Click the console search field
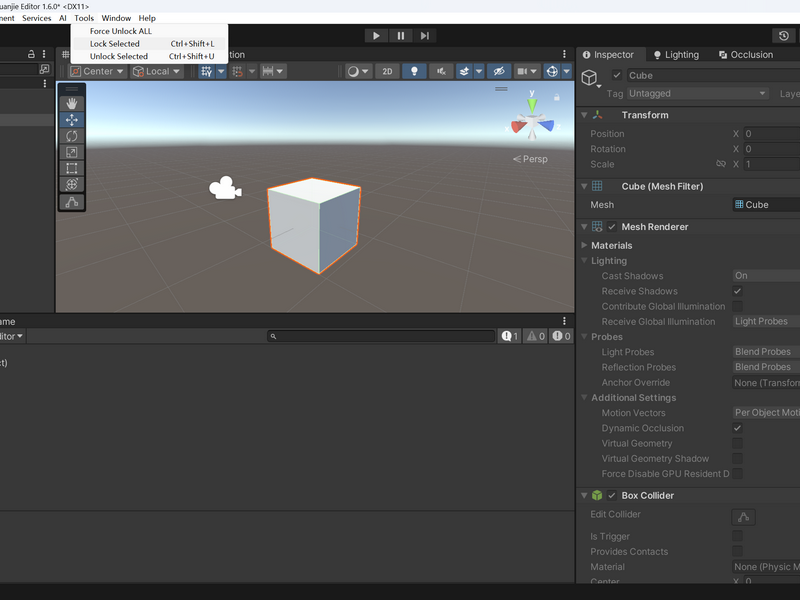800x600 pixels. 381,336
